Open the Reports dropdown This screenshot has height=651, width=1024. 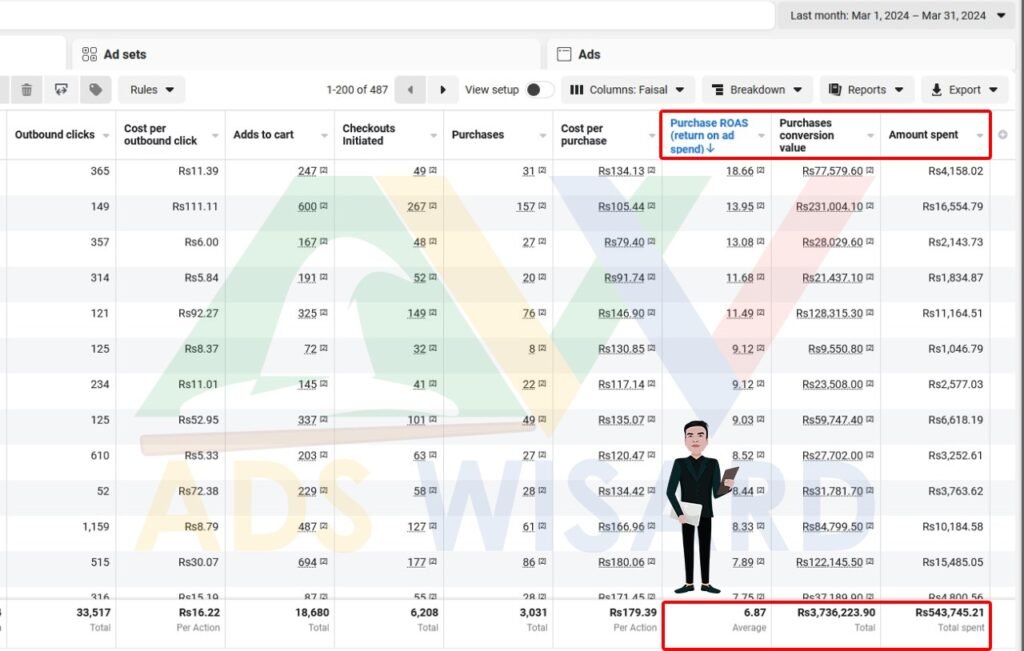pyautogui.click(x=866, y=89)
